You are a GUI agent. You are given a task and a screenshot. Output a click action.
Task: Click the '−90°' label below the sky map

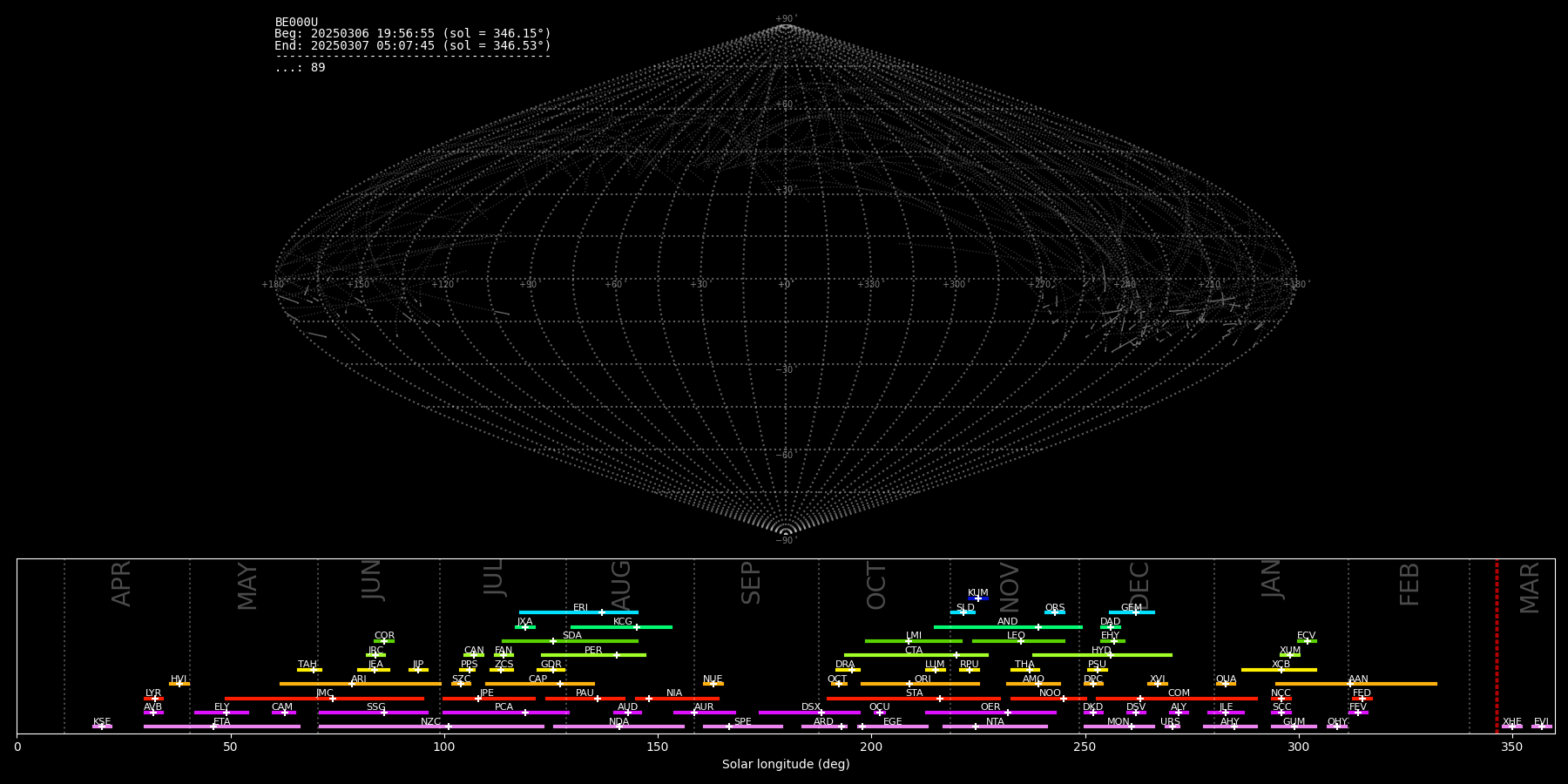click(x=786, y=540)
